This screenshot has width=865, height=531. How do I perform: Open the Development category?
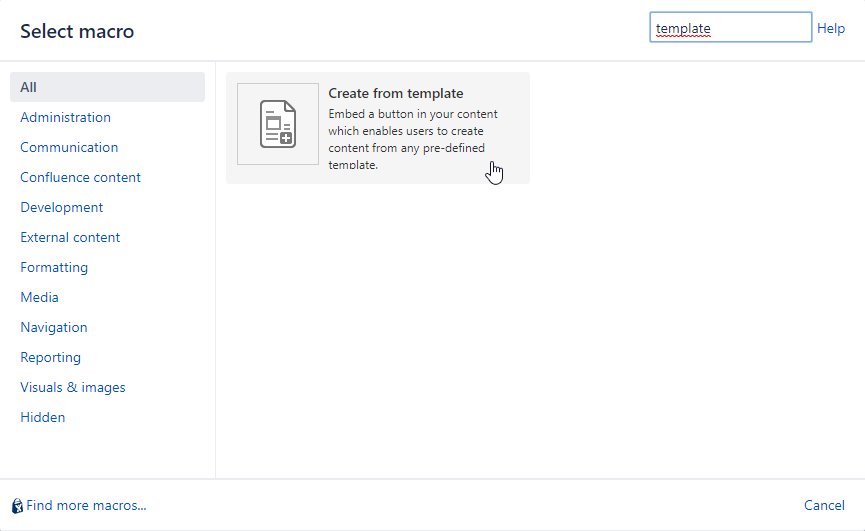click(62, 207)
